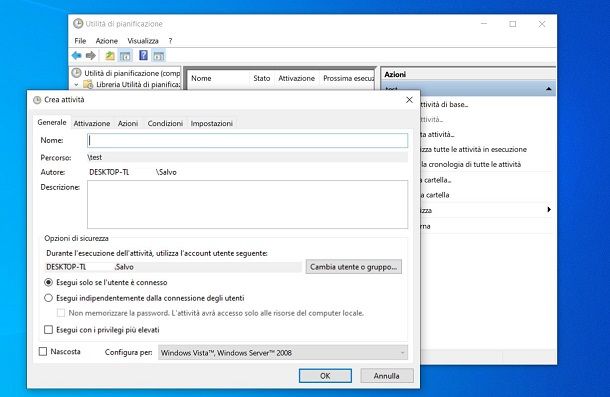The image size is (610, 397).
Task: Open the Visualizza menu in menu bar
Action: click(x=143, y=41)
